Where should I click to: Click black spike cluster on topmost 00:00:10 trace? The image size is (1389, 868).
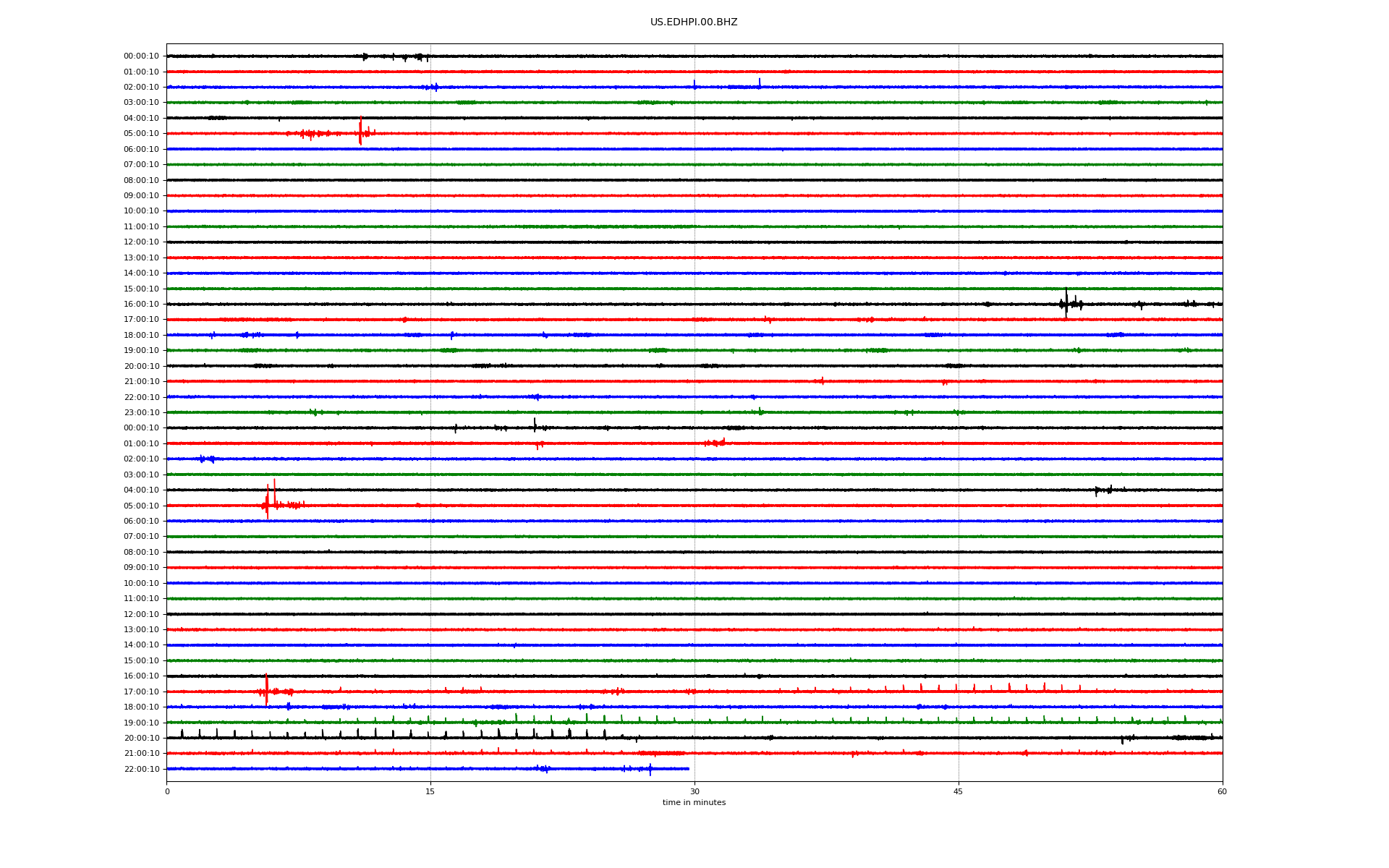tap(418, 56)
